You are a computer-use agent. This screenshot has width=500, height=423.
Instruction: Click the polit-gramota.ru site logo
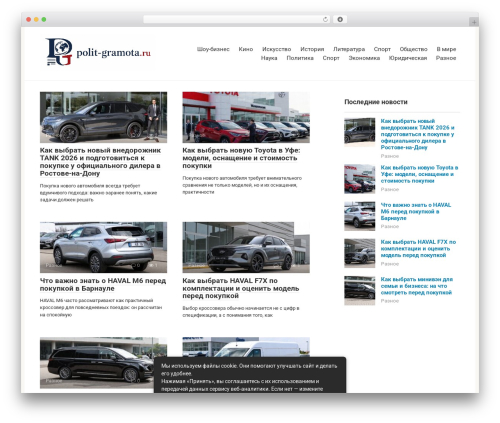(98, 52)
